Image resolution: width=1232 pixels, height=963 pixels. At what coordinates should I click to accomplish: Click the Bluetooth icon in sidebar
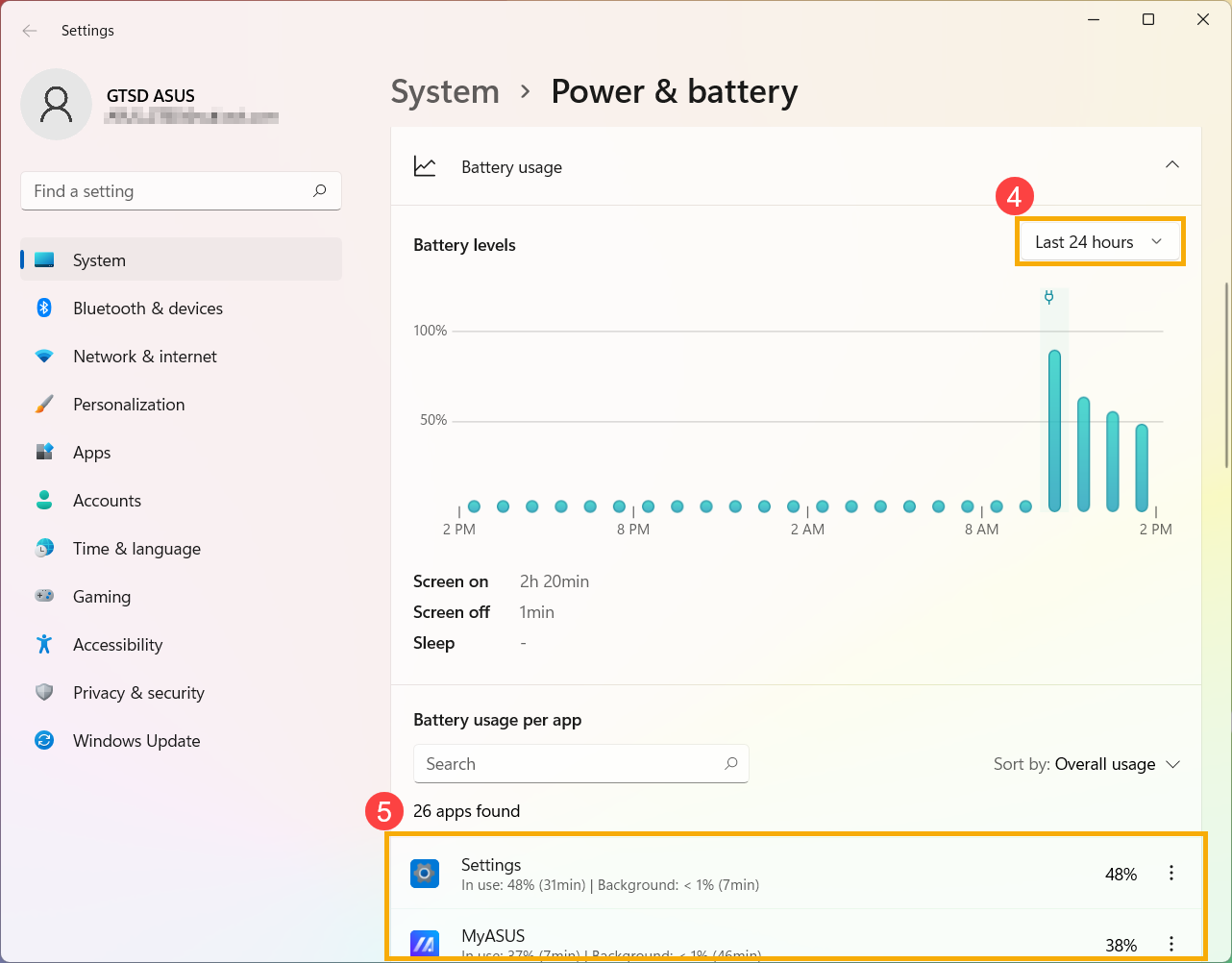tap(44, 308)
